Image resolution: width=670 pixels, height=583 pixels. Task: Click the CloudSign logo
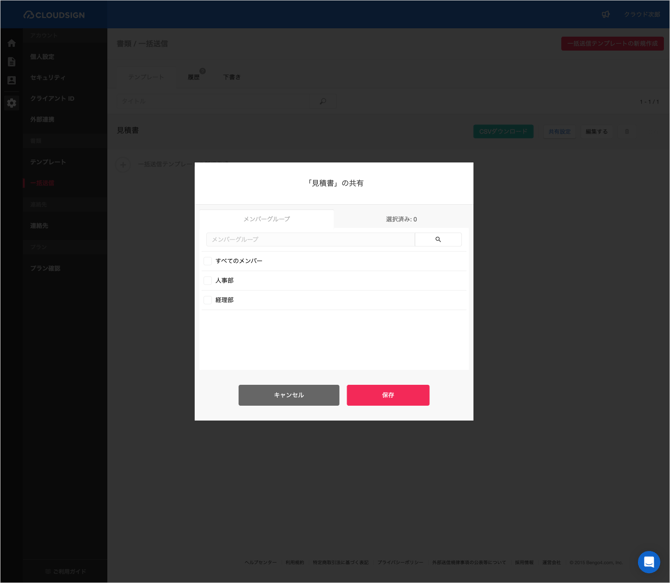[55, 14]
